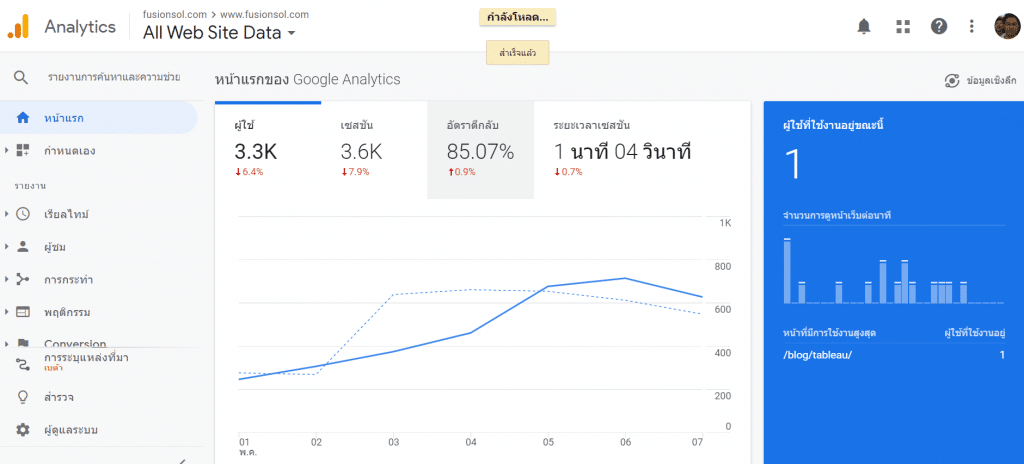
Task: Click the flag icon beside Conversion
Action: coord(23,343)
